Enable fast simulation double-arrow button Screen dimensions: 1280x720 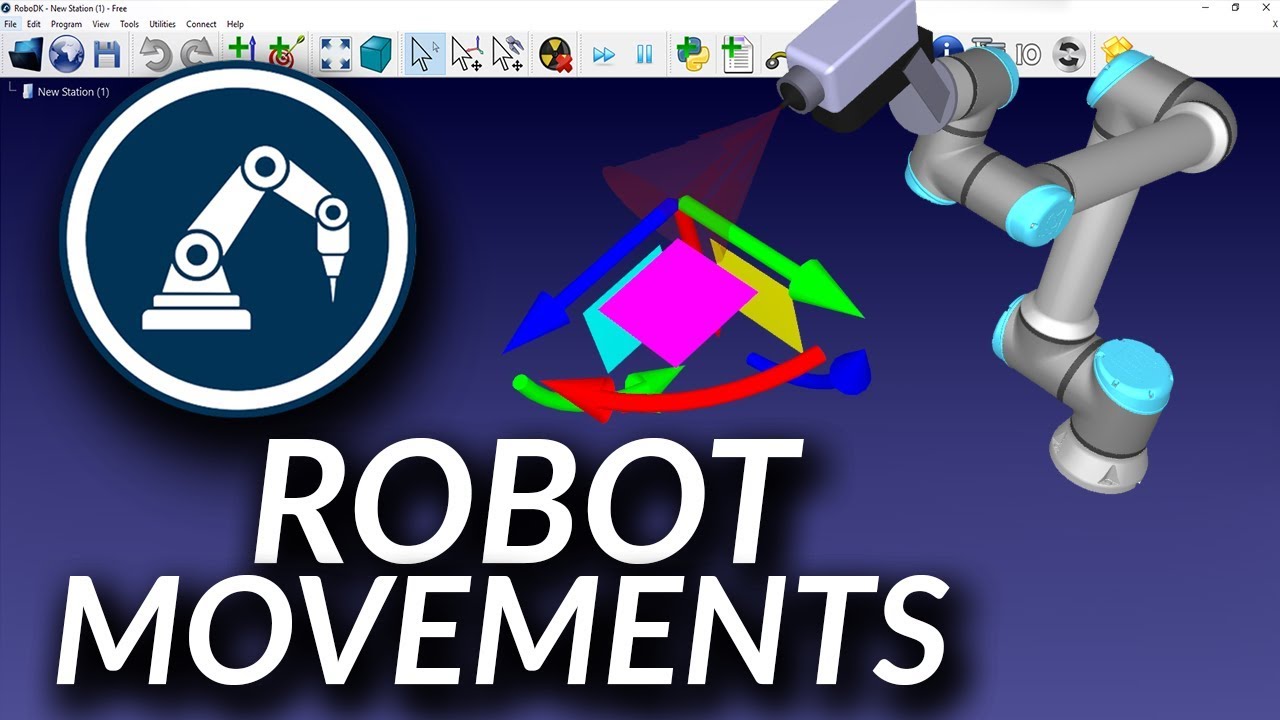click(x=604, y=55)
